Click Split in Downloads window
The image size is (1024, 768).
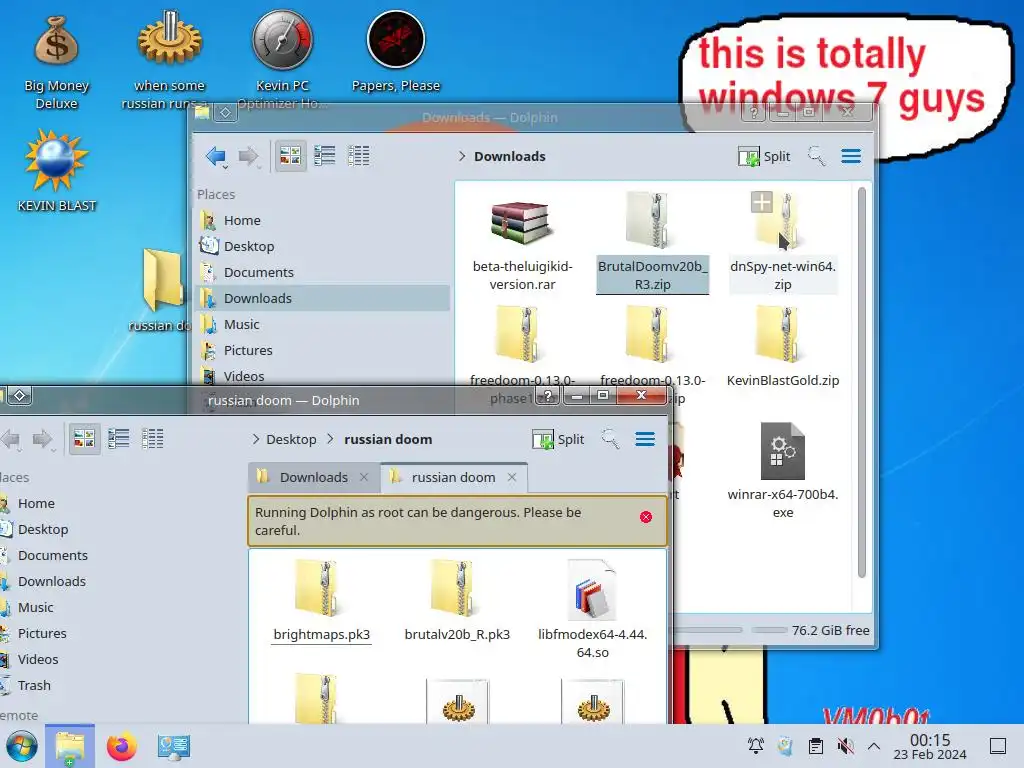pyautogui.click(x=764, y=156)
